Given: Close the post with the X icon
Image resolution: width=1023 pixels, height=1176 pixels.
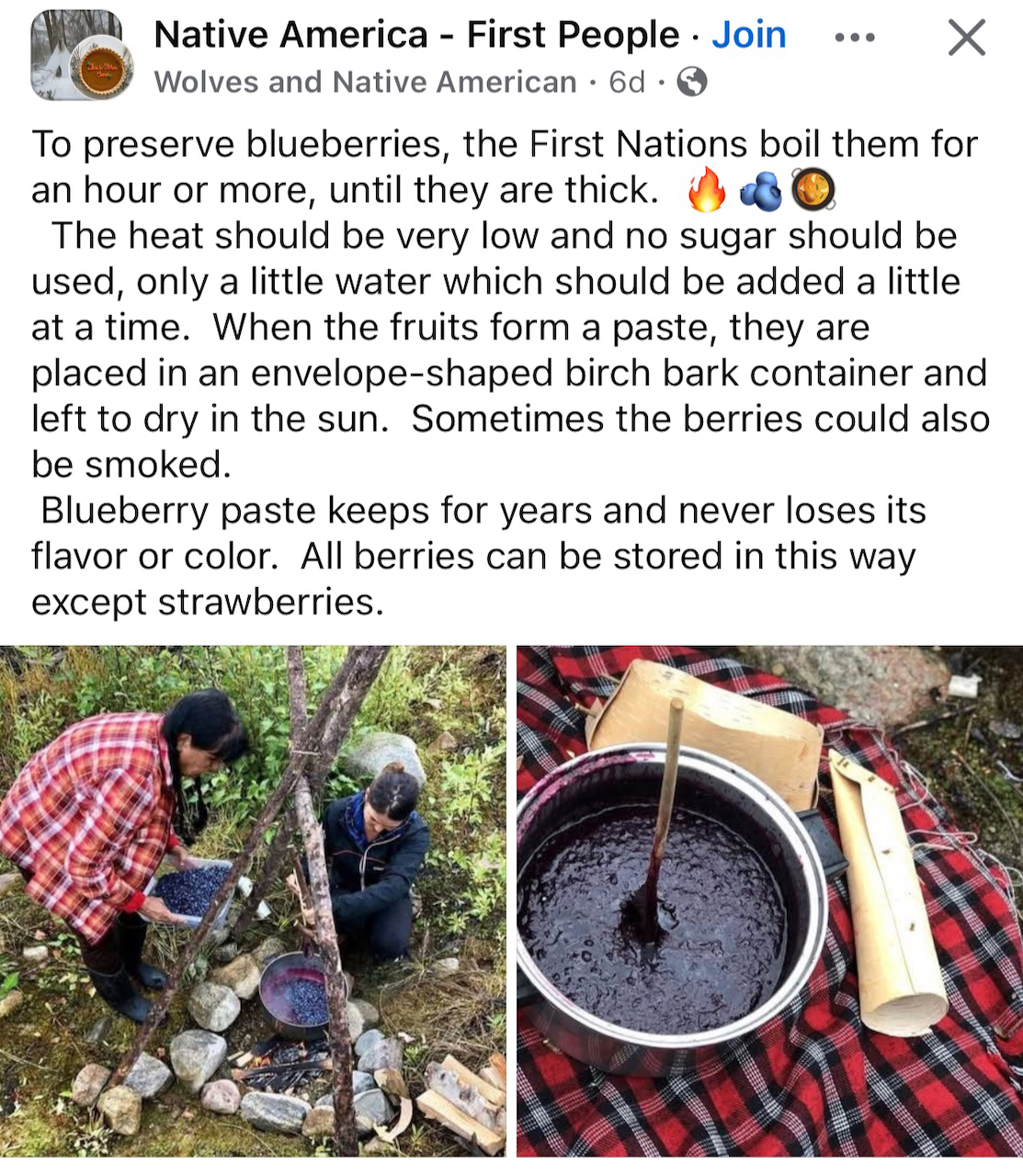Looking at the screenshot, I should 966,38.
